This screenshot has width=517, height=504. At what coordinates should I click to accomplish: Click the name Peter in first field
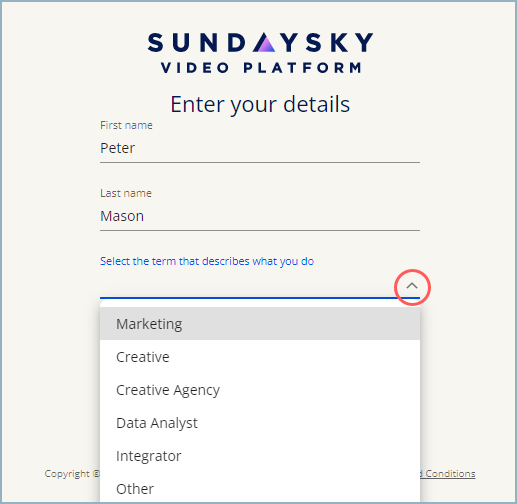pyautogui.click(x=117, y=148)
